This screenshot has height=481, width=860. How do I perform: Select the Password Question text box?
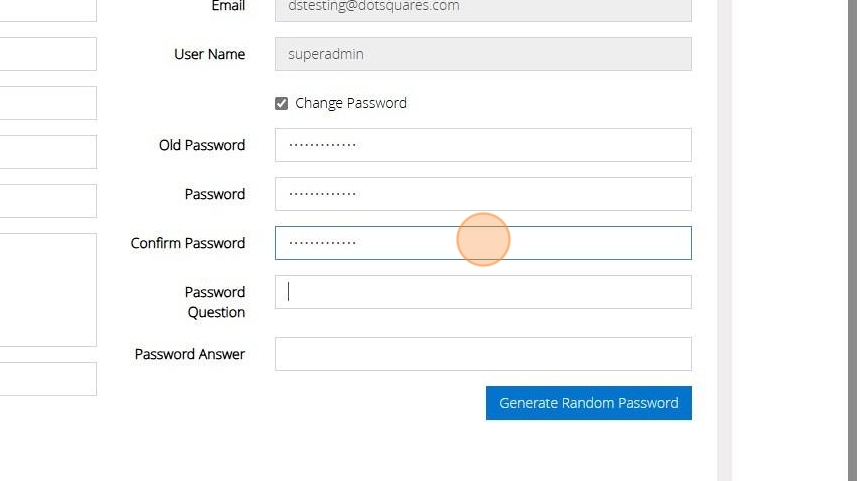tap(483, 292)
